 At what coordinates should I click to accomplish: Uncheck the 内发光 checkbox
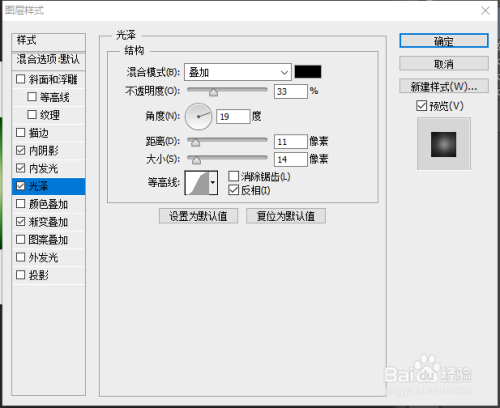(x=21, y=168)
